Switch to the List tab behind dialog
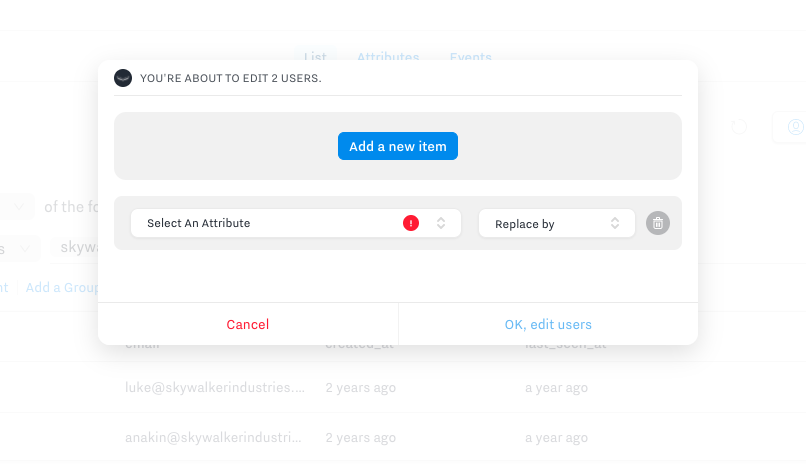Image resolution: width=806 pixels, height=466 pixels. [315, 55]
